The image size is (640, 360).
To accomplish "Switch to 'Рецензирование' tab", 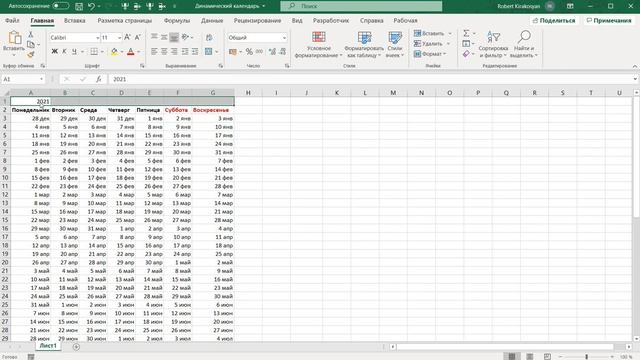I will (257, 20).
